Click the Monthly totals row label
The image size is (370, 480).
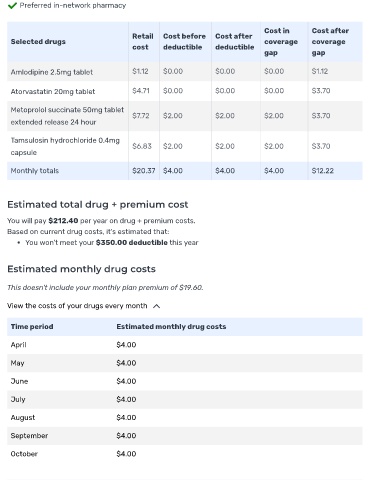[35, 171]
